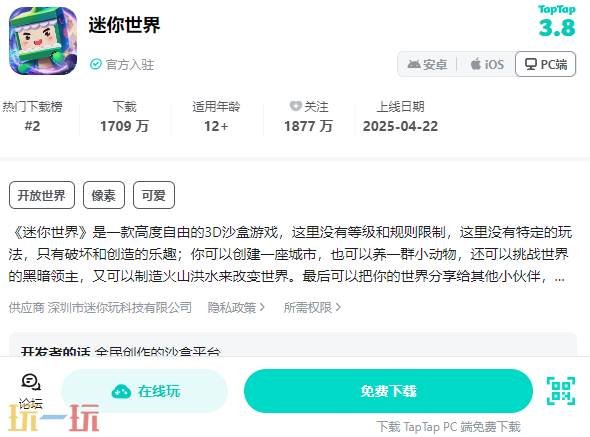Click 下载 TapTap PC 端免费下载 text
The height and width of the screenshot is (437, 590).
point(449,427)
